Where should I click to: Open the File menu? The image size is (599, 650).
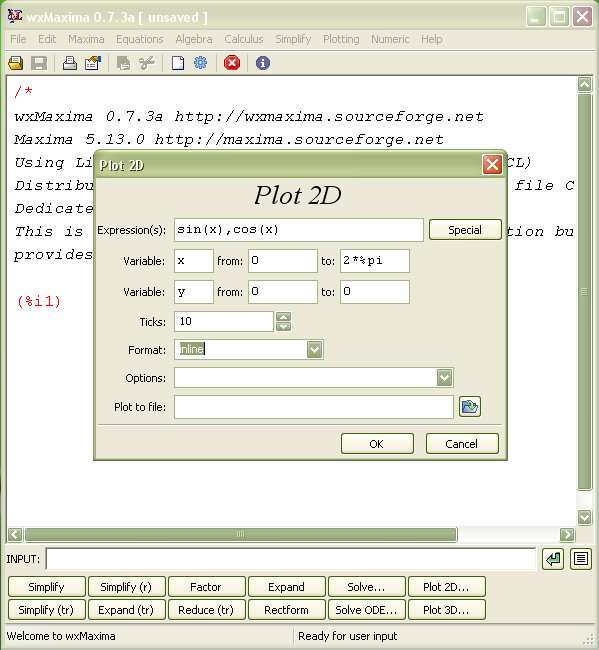18,39
